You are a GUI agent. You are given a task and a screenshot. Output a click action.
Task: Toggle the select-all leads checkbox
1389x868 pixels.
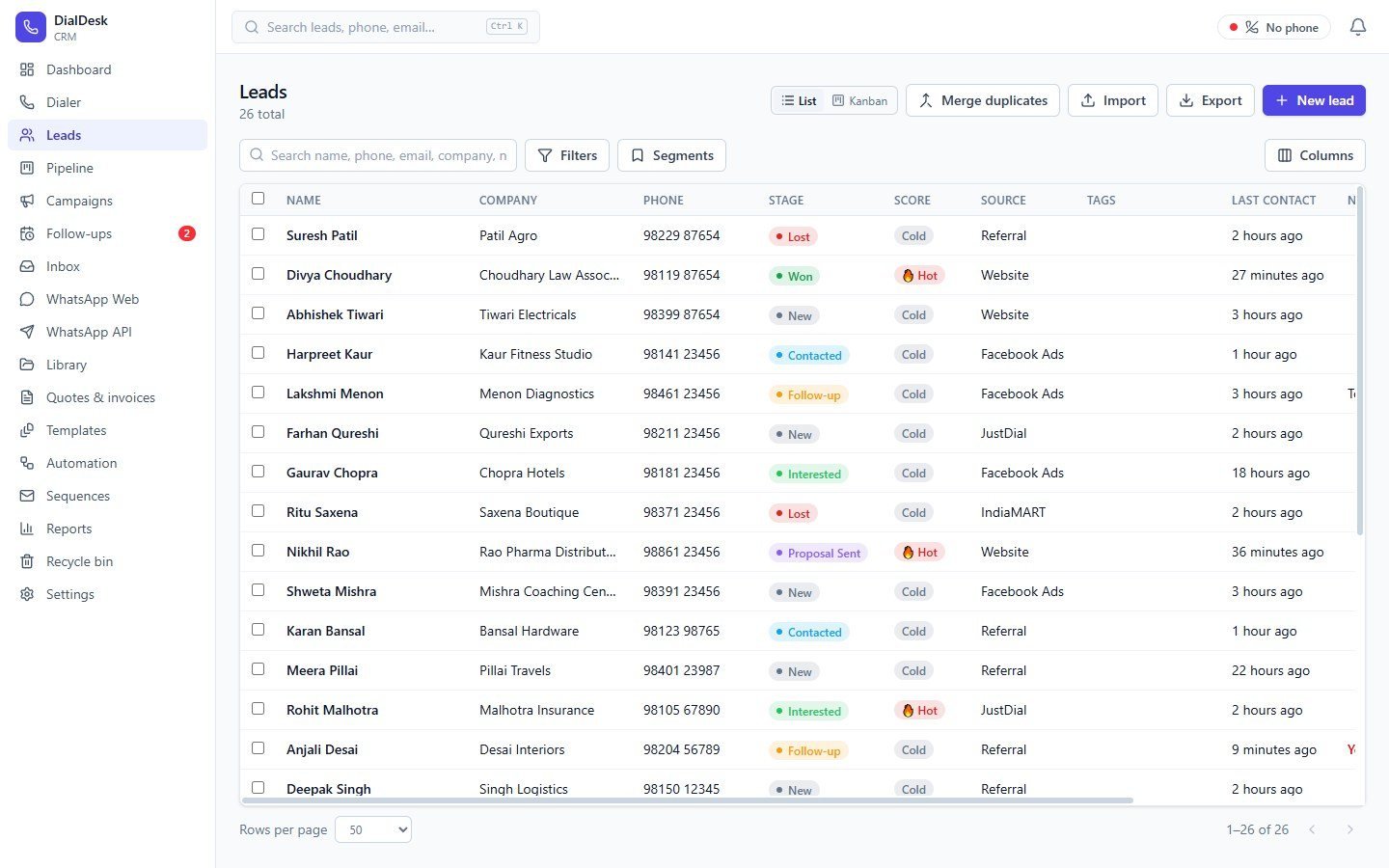point(258,199)
